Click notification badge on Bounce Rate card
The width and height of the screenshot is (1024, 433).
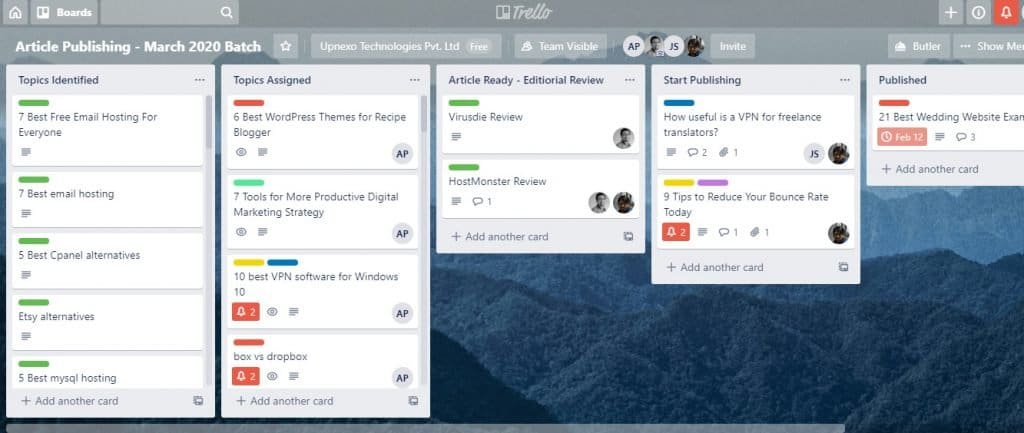point(676,232)
